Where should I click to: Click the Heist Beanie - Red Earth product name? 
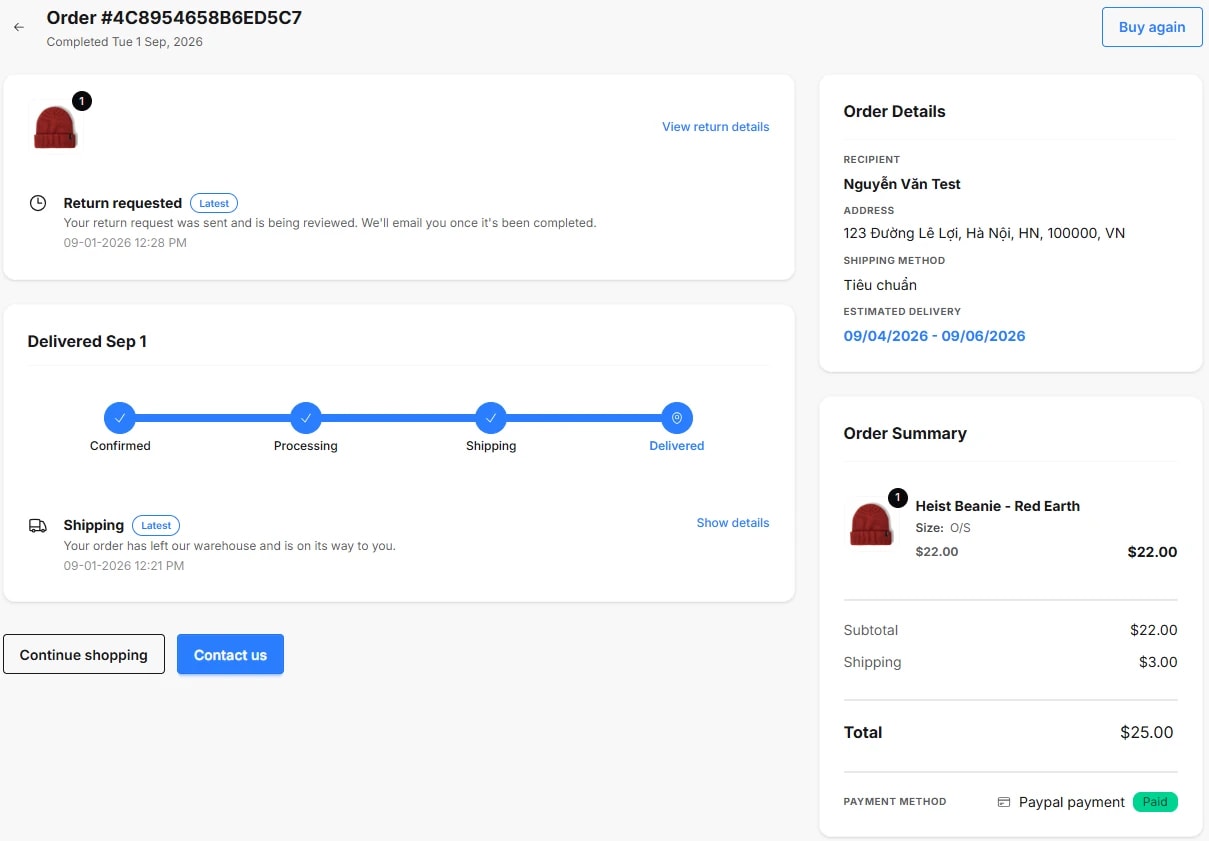click(998, 506)
